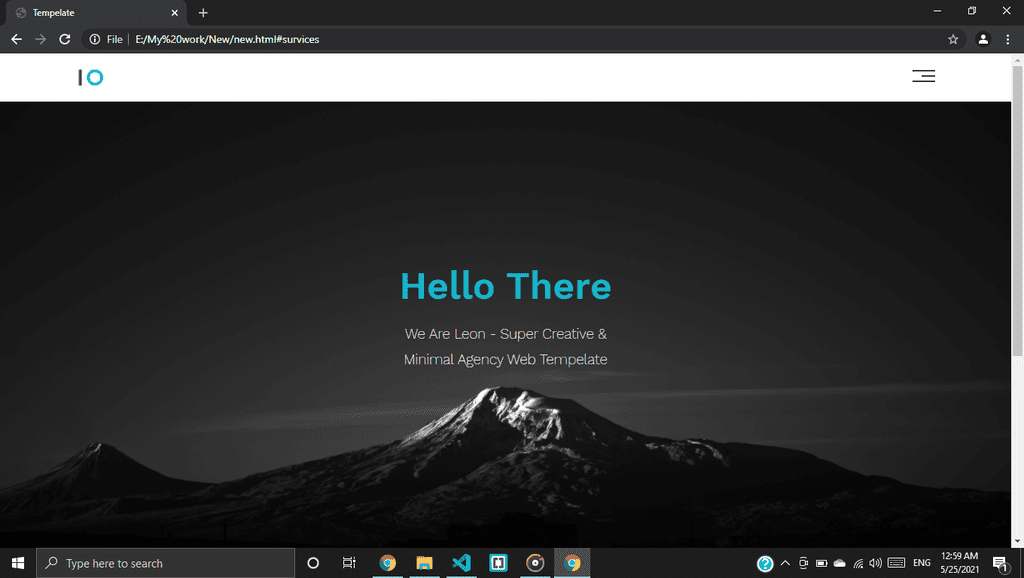Screen dimensions: 1024x578
Task: Click 'Minimal Agency Web Tempelate' text
Action: coord(505,359)
